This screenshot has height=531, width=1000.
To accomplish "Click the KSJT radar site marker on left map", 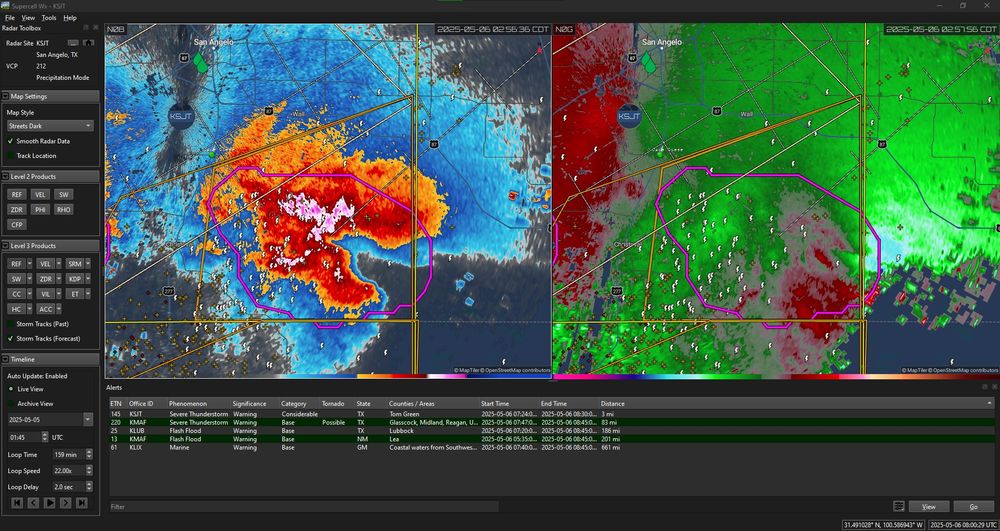I will point(180,117).
